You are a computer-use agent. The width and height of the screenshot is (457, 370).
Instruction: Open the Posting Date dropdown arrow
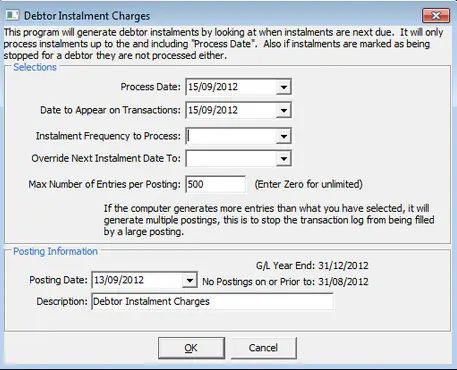pos(189,280)
